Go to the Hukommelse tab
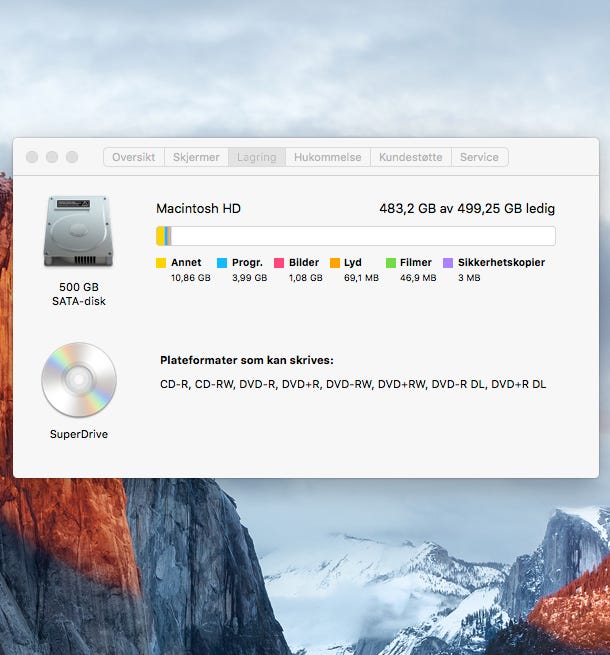 point(328,157)
